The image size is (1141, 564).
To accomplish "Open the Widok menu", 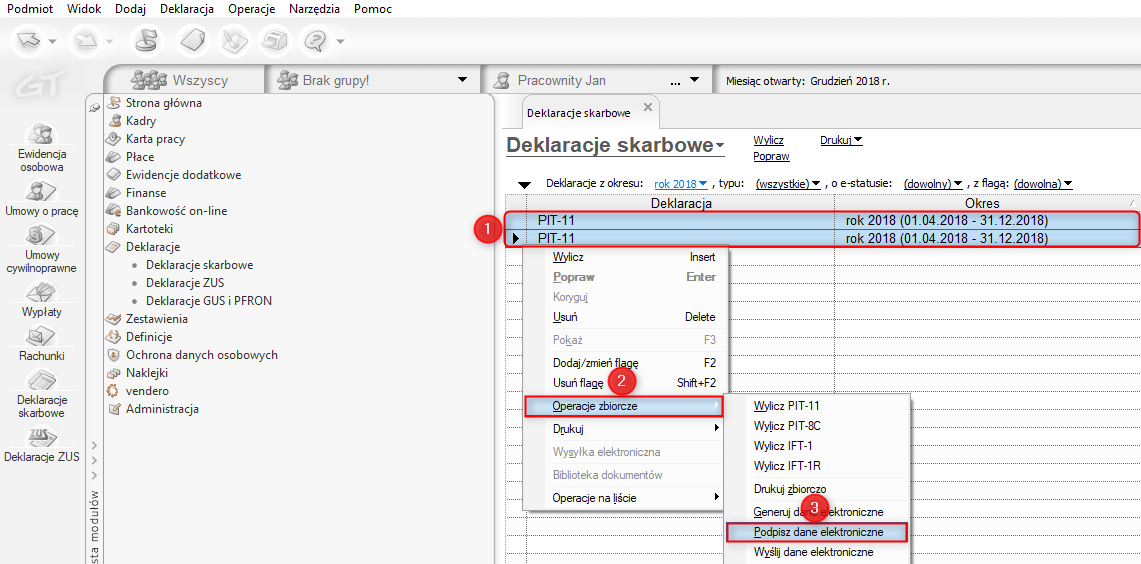I will pyautogui.click(x=83, y=9).
